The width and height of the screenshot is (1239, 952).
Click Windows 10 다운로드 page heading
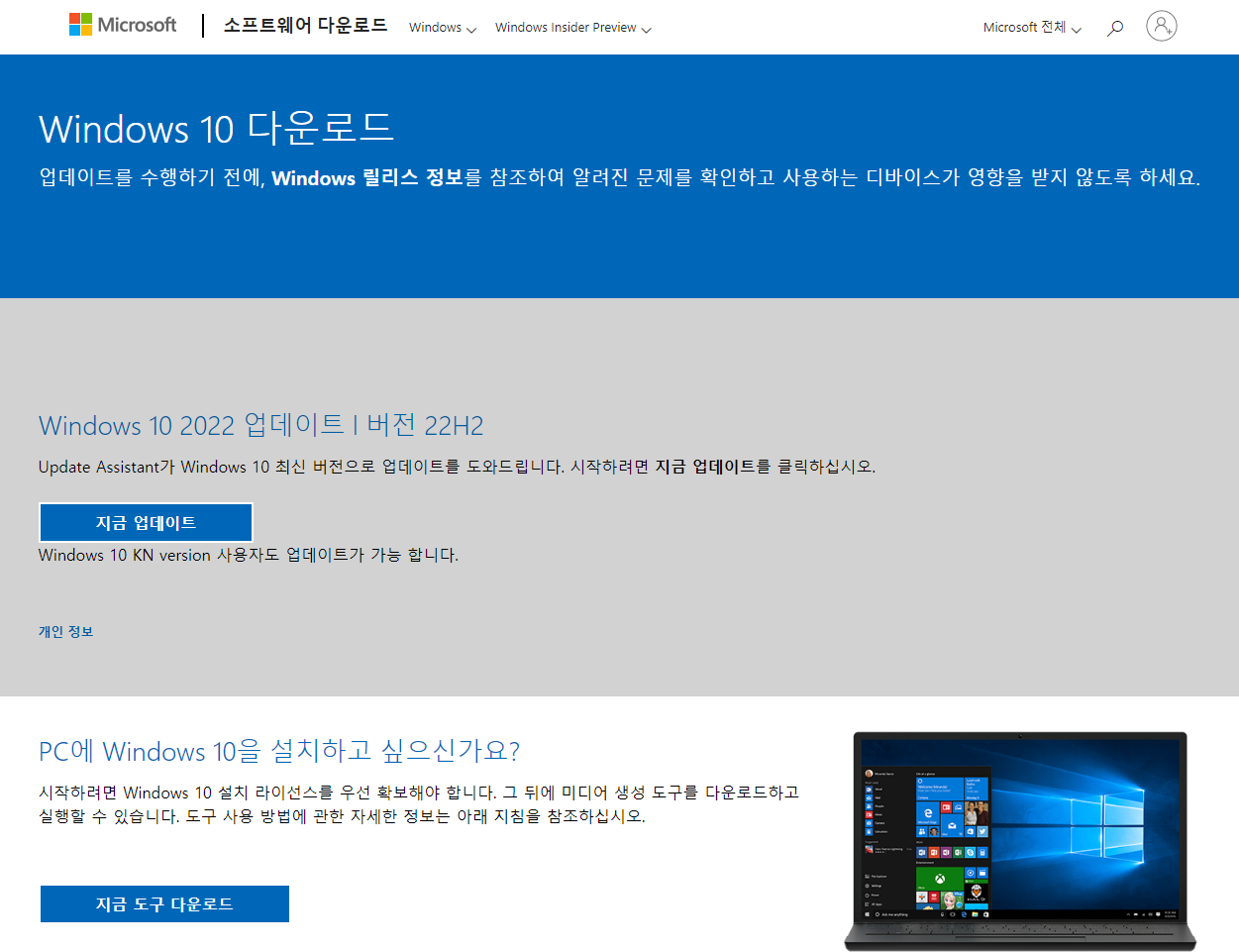click(216, 129)
